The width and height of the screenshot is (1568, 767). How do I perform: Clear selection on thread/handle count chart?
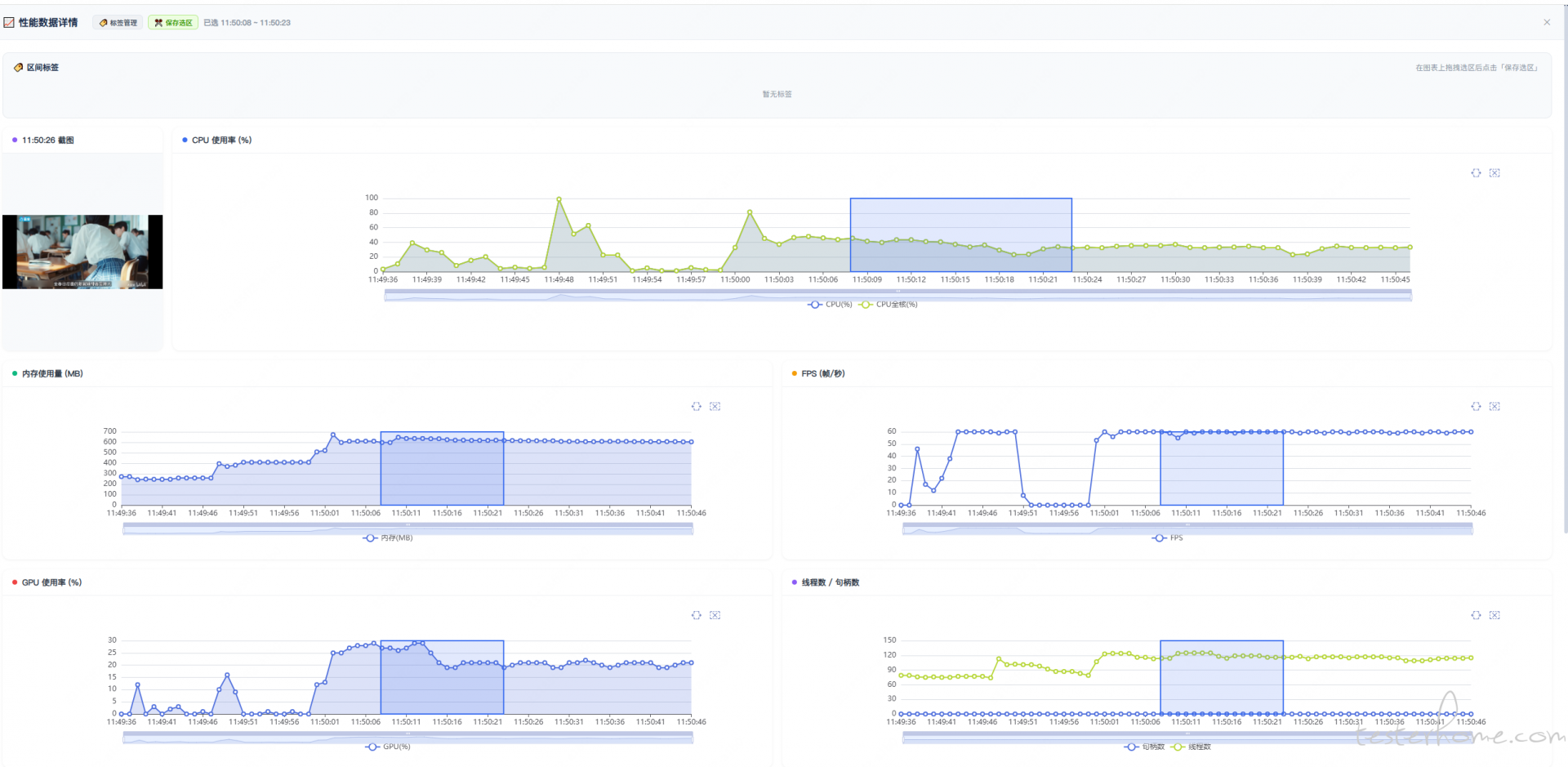point(1494,616)
